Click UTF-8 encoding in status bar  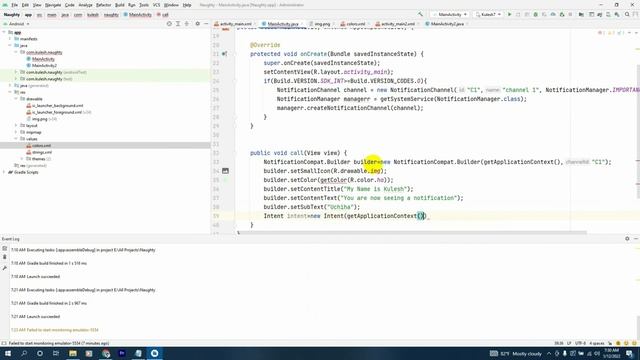[x=580, y=343]
